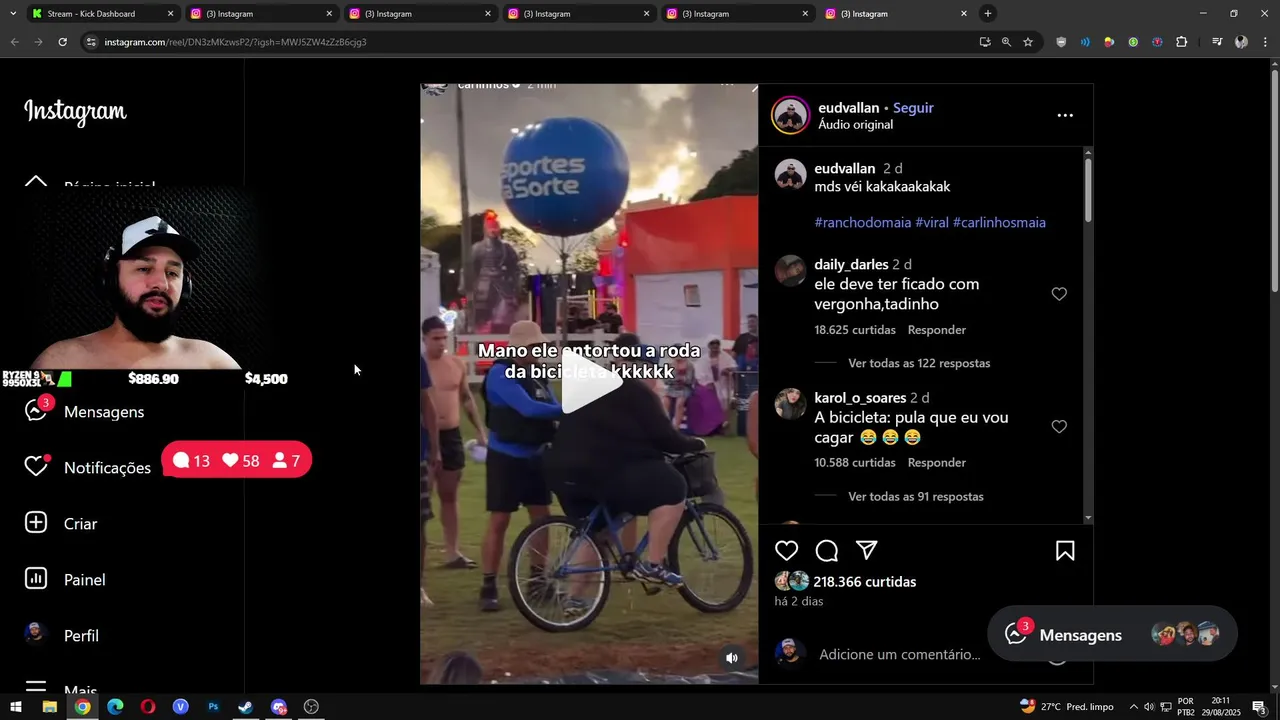The height and width of the screenshot is (720, 1280).
Task: Open the weather widget showing 27°C
Action: [x=1066, y=707]
